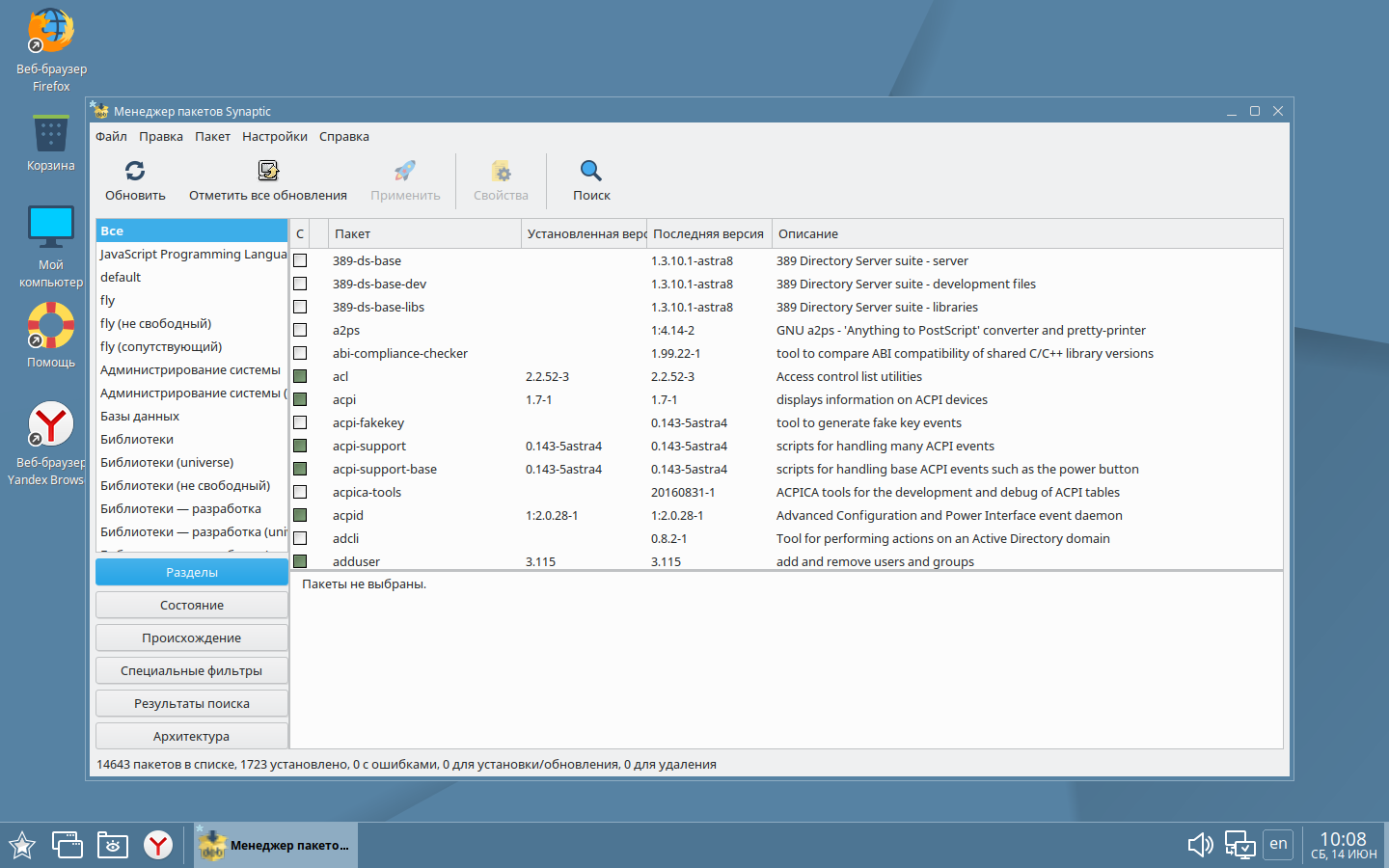The image size is (1389, 868).
Task: Open the file manager taskbar icon
Action: click(113, 846)
